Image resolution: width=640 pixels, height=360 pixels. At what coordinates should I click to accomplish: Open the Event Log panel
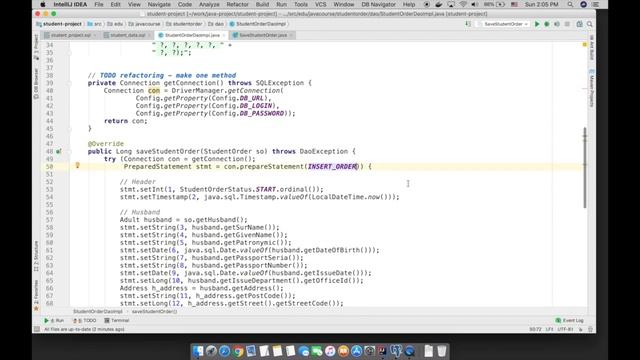tap(569, 320)
